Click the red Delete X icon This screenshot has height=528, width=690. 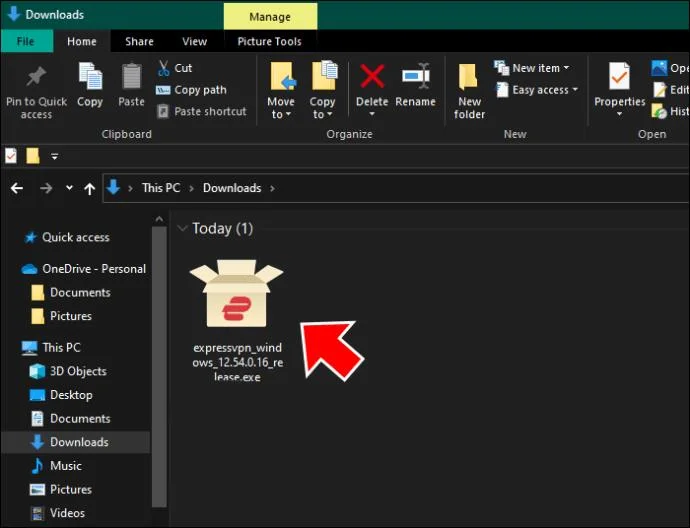click(372, 76)
